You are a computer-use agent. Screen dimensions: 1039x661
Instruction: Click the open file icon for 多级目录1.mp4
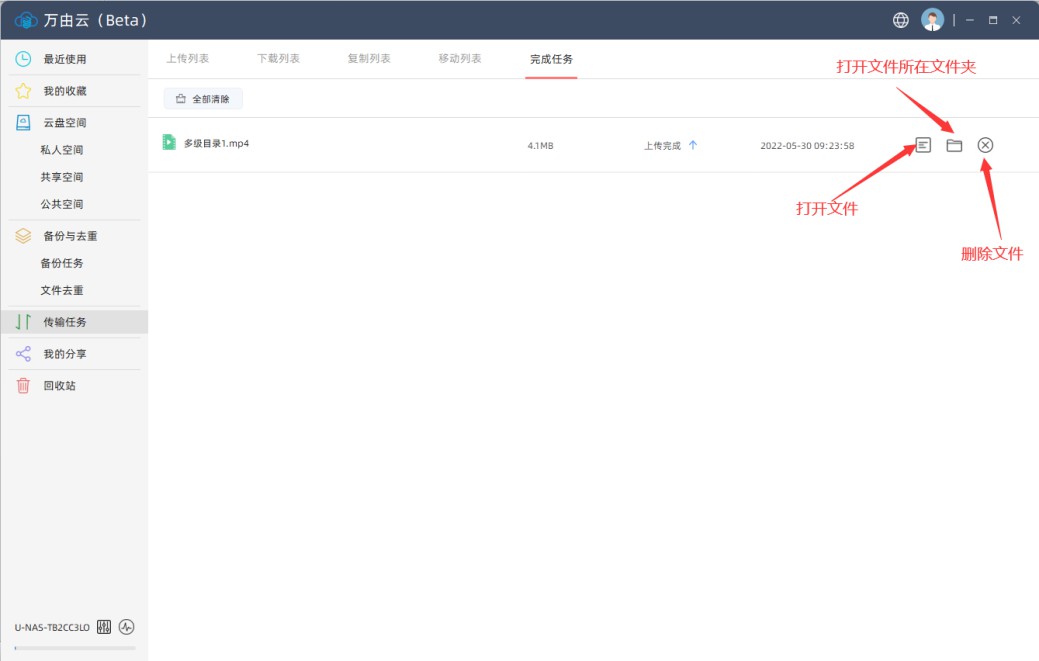[x=923, y=145]
